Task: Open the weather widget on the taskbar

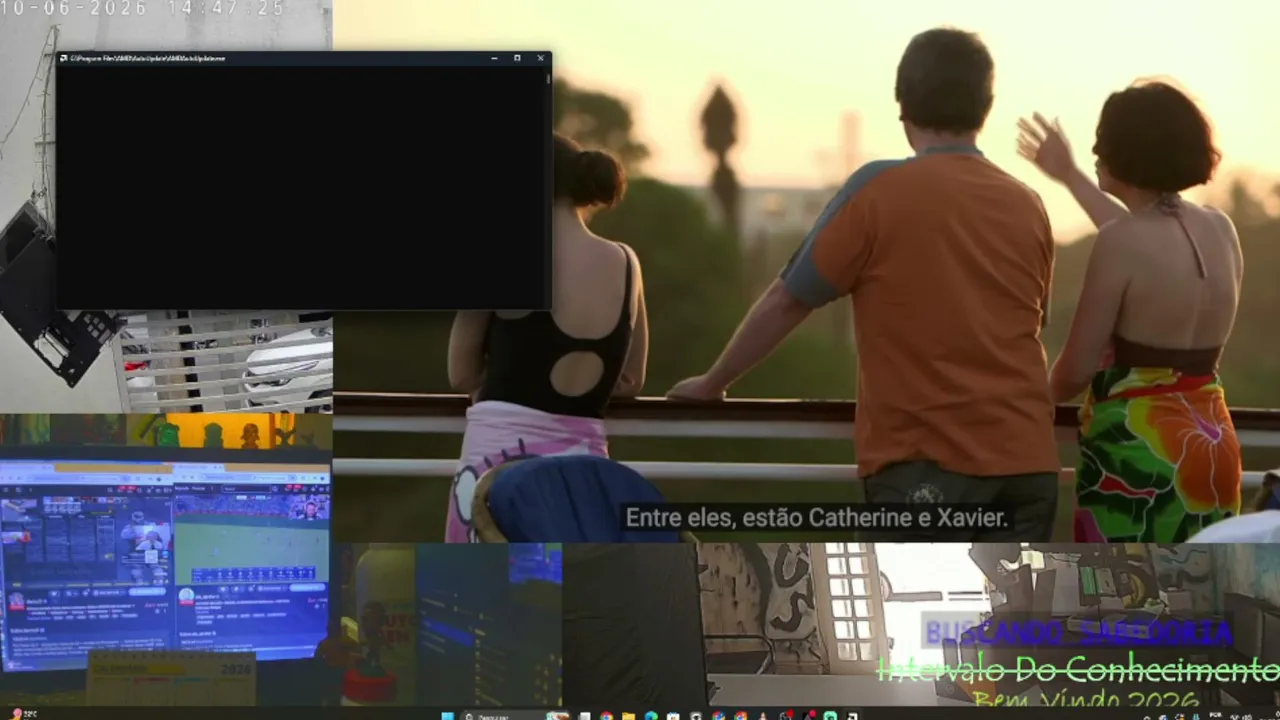Action: (x=24, y=714)
